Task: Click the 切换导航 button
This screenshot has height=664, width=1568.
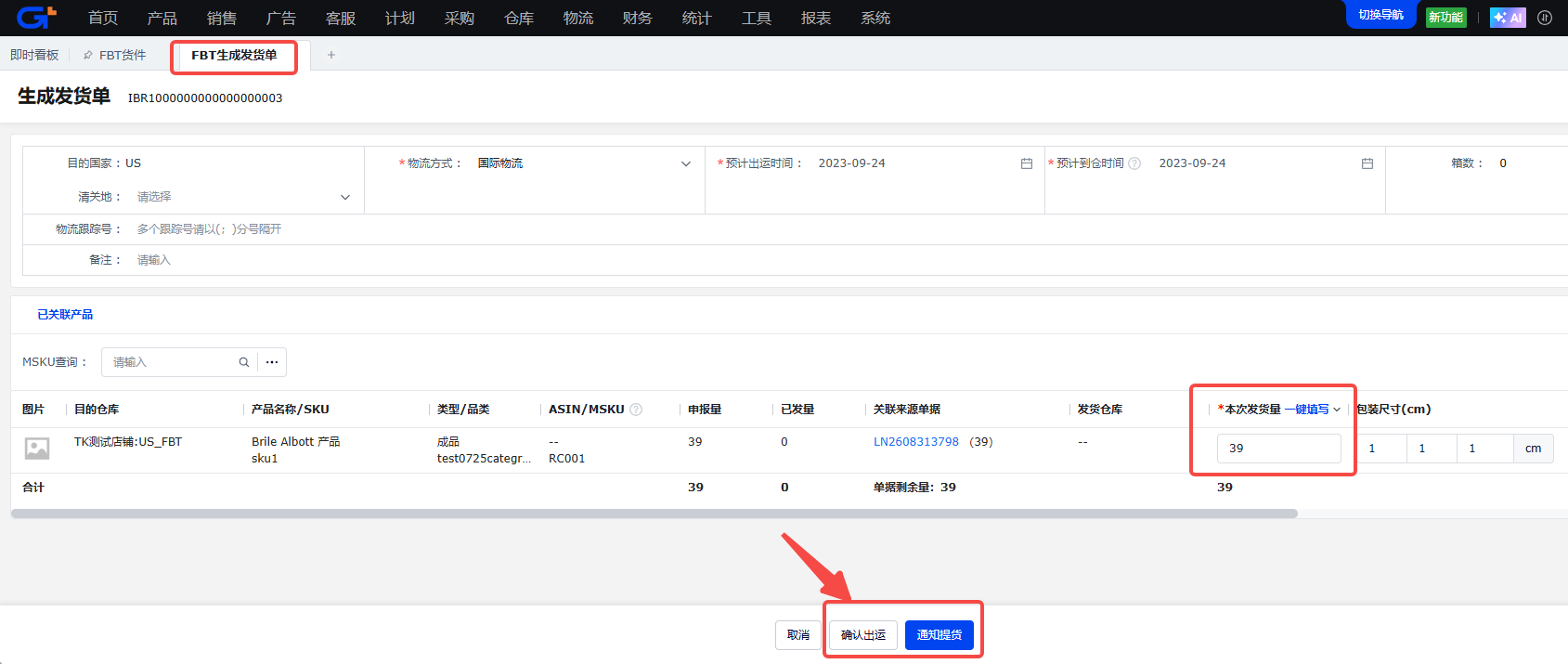Action: pyautogui.click(x=1380, y=15)
